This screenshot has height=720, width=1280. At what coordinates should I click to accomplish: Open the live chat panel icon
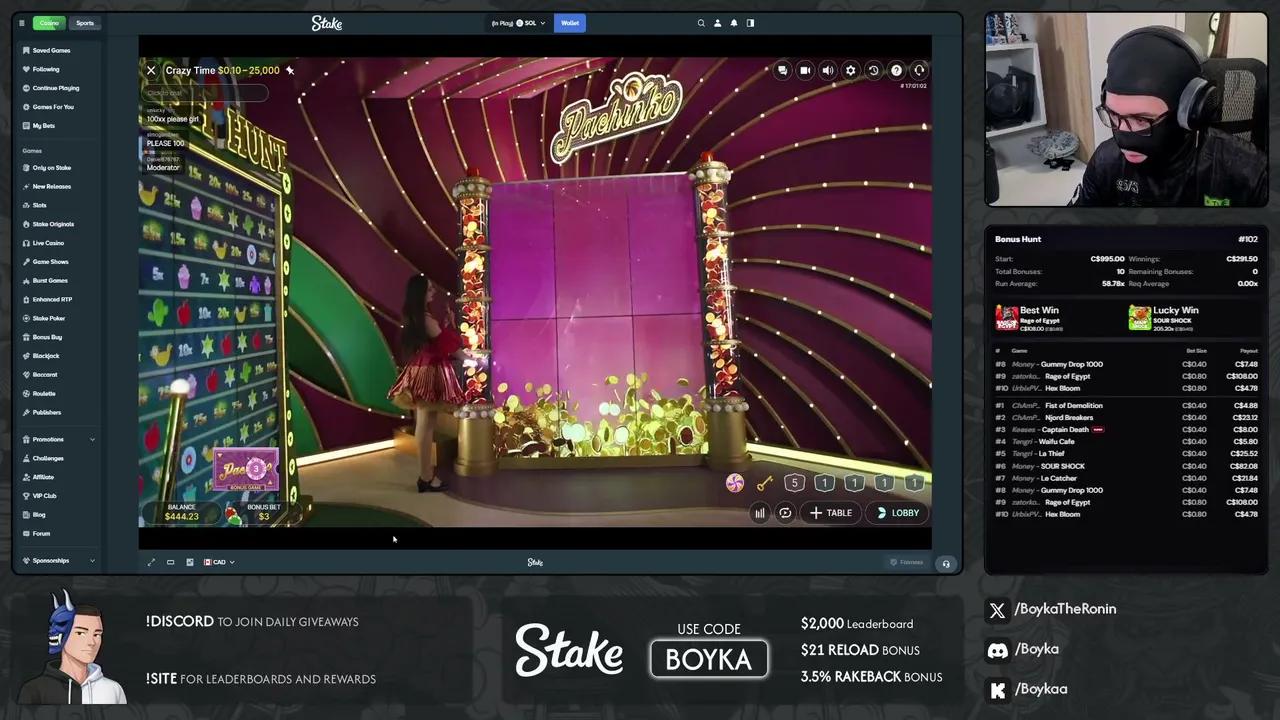(782, 70)
